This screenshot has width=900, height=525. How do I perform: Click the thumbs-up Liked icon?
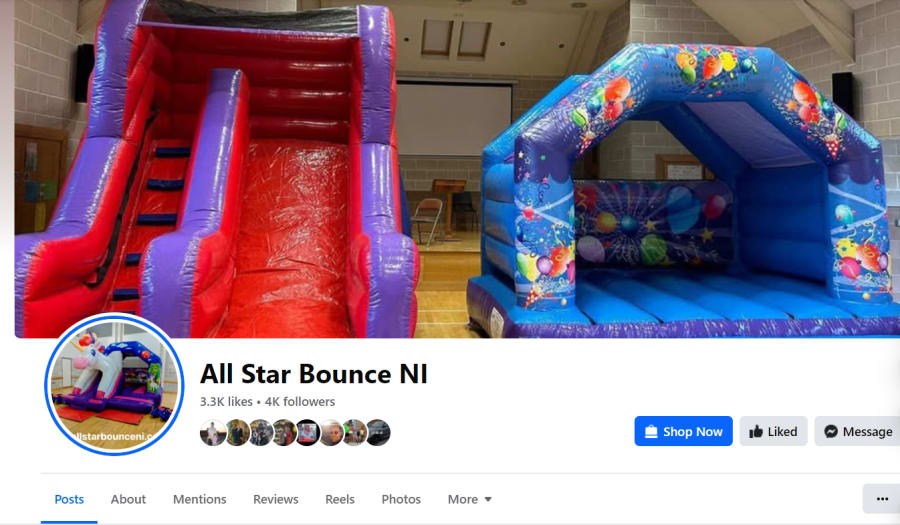[x=756, y=431]
